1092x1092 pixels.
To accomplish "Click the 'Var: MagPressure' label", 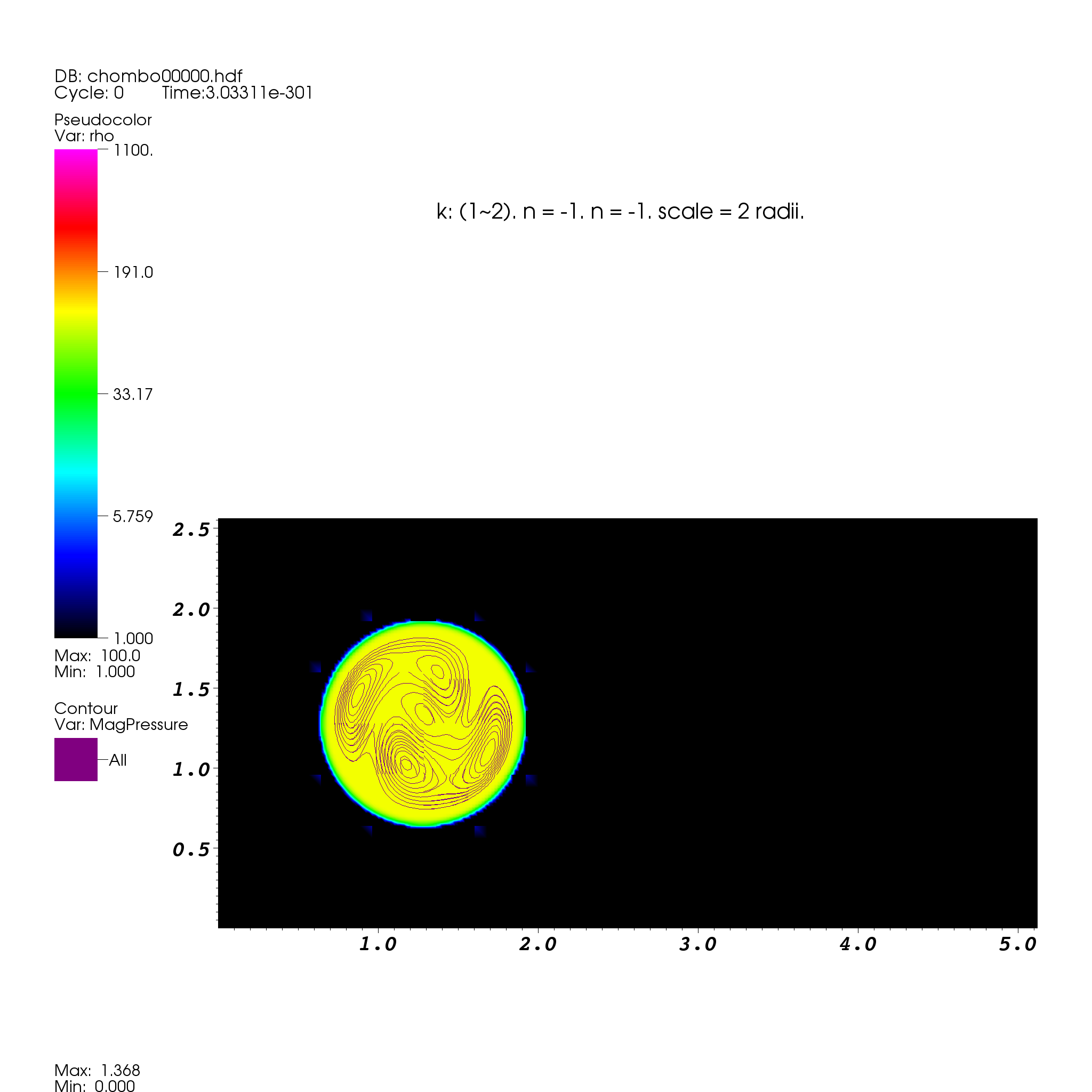I will click(x=121, y=725).
